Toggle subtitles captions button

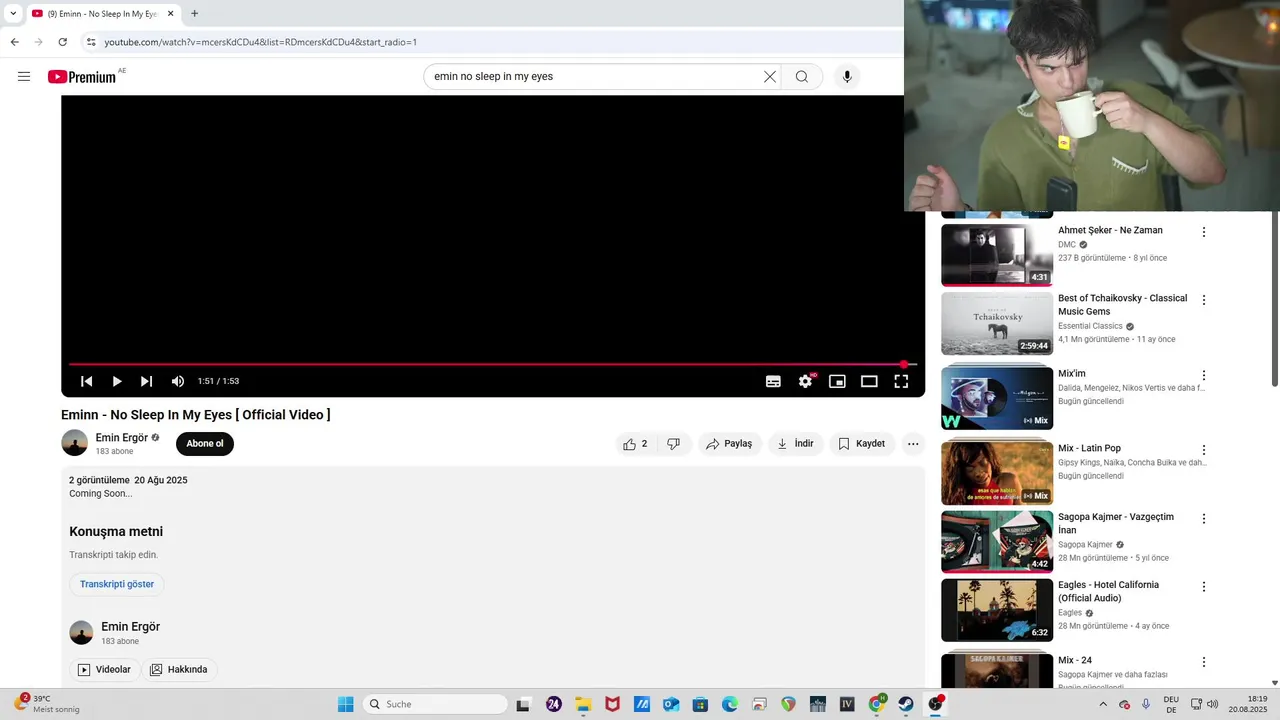[773, 381]
